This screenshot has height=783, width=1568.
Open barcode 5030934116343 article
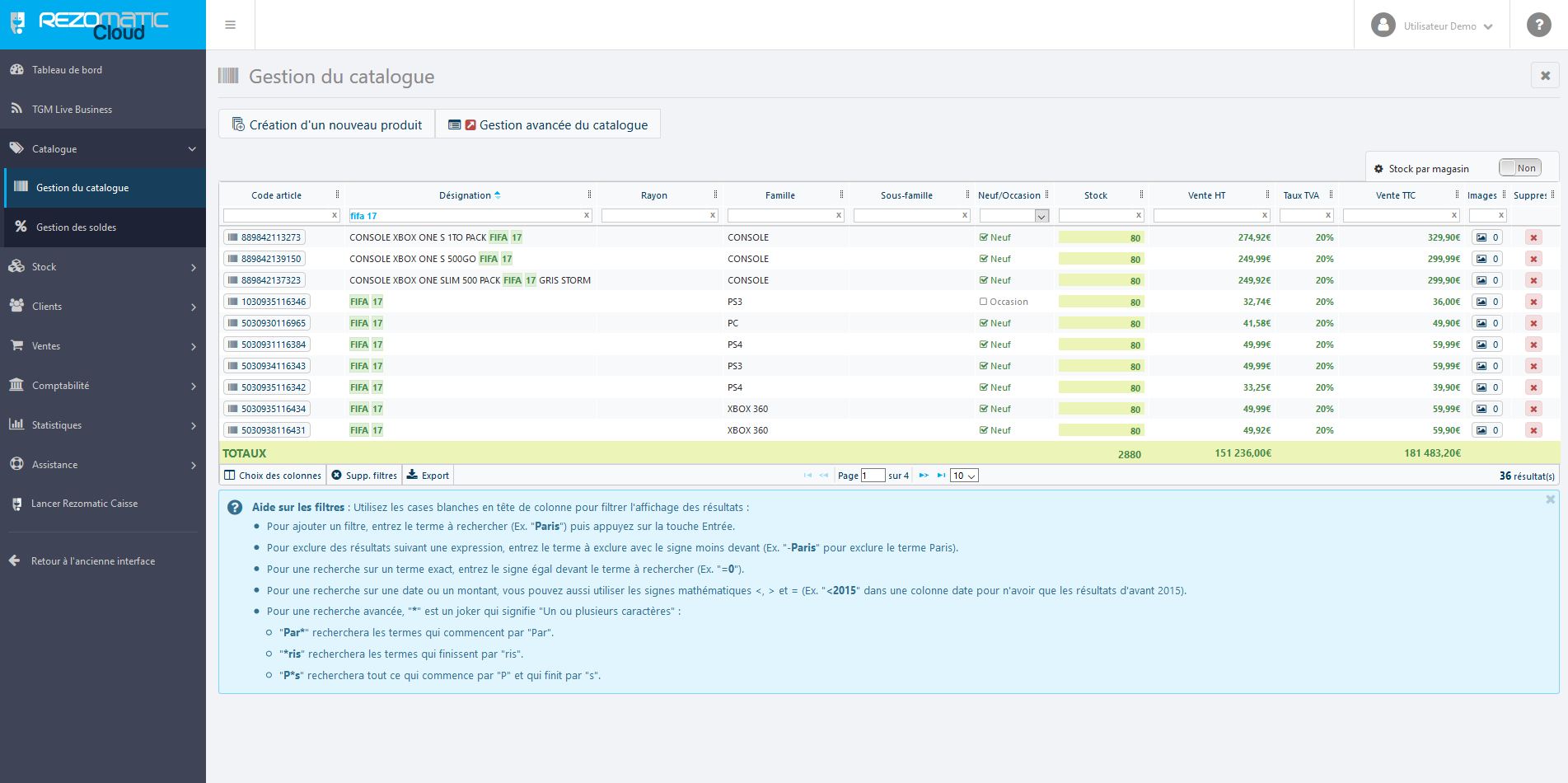(x=267, y=366)
